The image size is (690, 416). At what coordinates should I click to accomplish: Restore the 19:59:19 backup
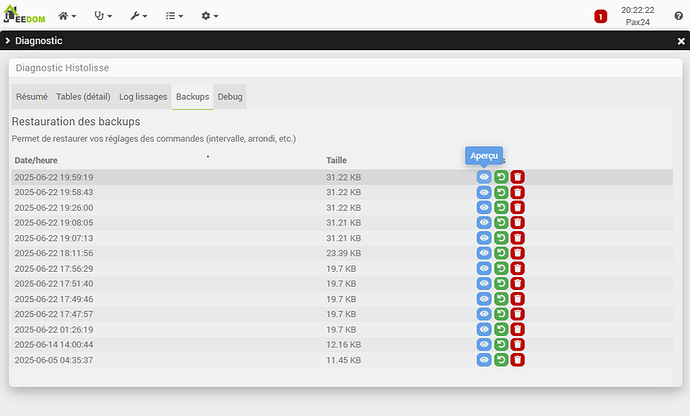click(501, 177)
